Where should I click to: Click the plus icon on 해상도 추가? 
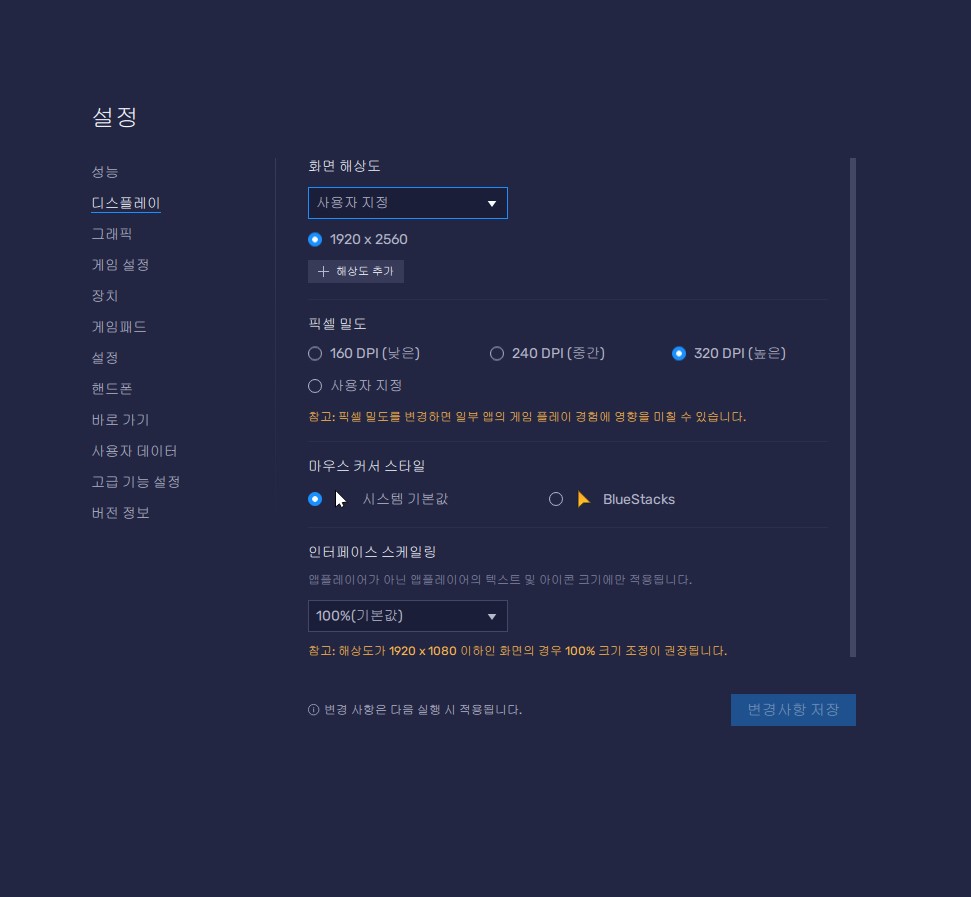coord(322,271)
